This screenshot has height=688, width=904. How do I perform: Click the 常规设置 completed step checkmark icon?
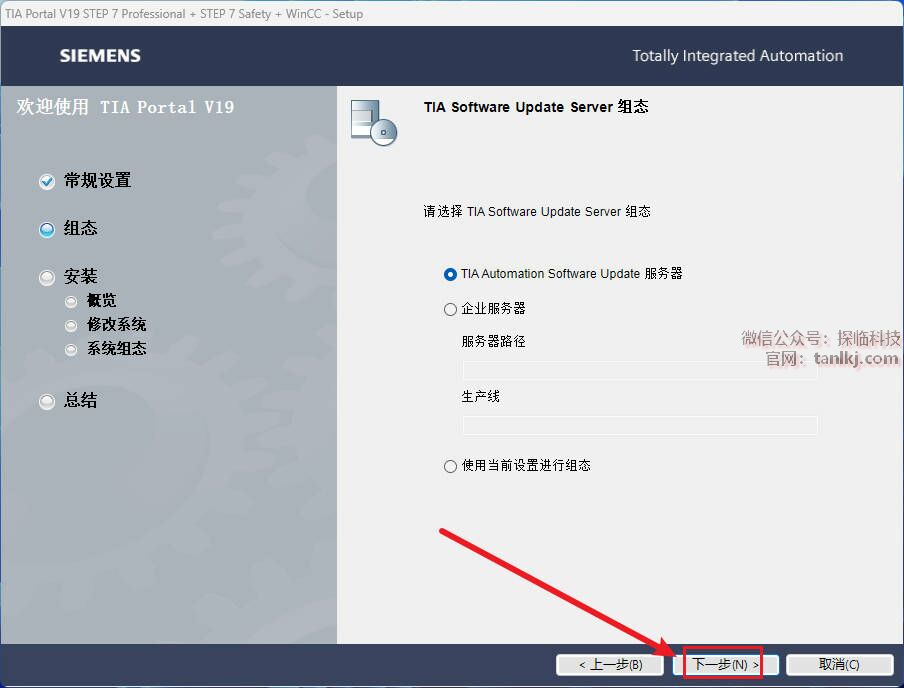[47, 182]
